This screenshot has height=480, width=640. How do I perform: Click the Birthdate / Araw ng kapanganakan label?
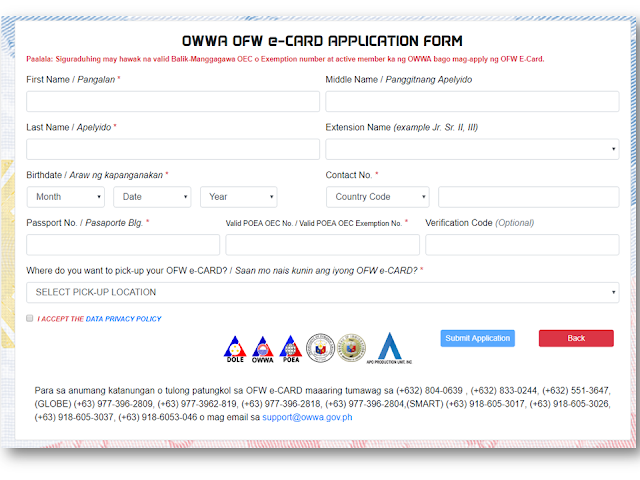pyautogui.click(x=97, y=175)
